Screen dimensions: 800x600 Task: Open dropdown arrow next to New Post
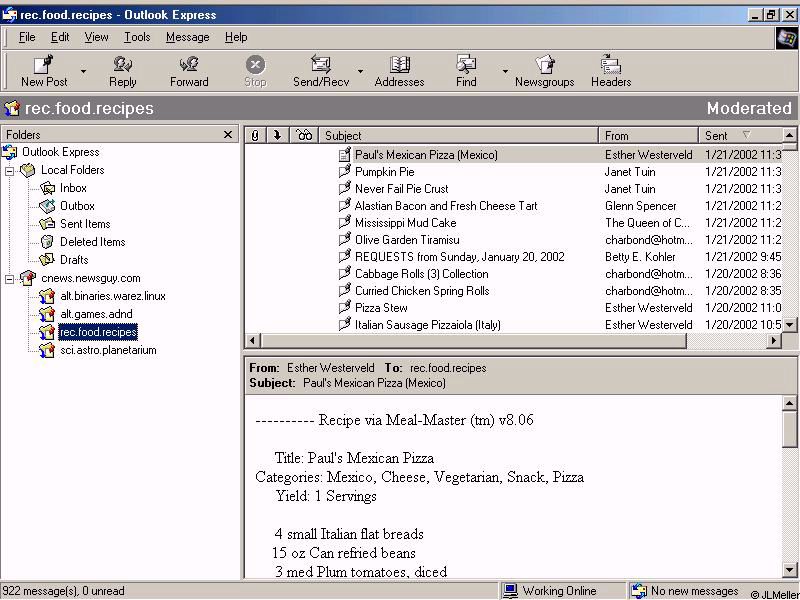tap(83, 72)
